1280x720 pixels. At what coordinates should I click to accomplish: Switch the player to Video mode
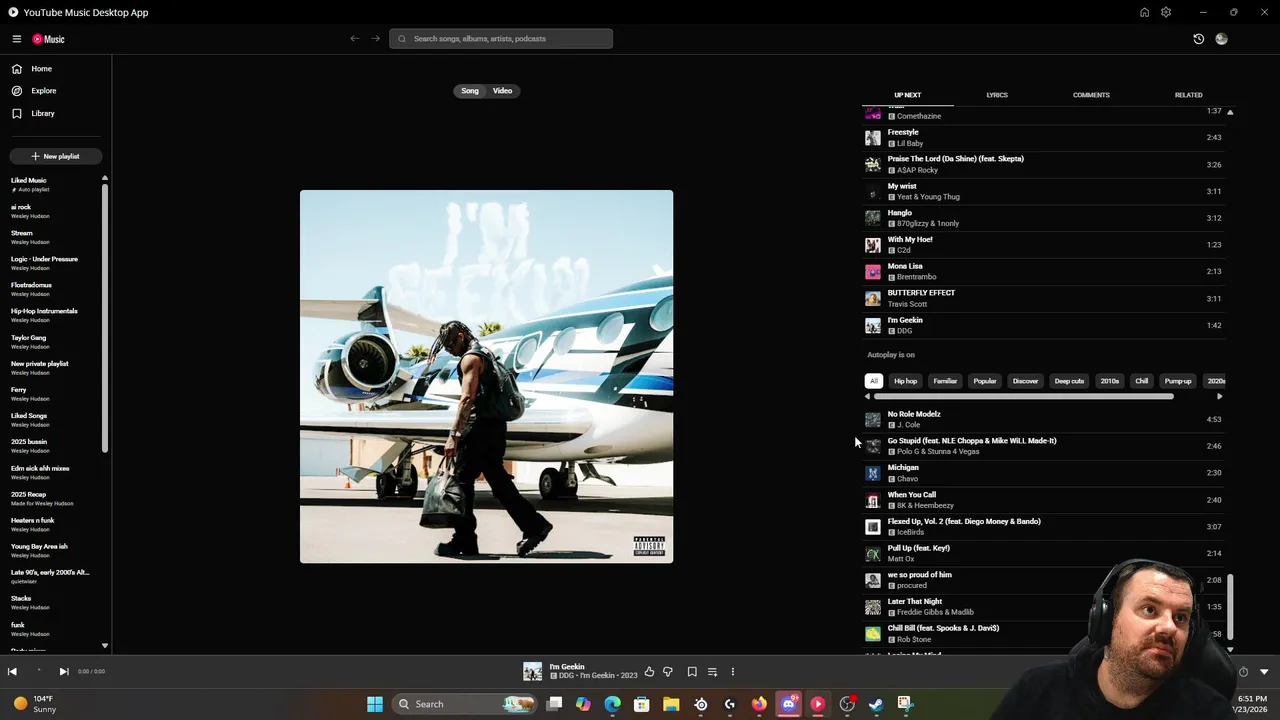click(502, 91)
